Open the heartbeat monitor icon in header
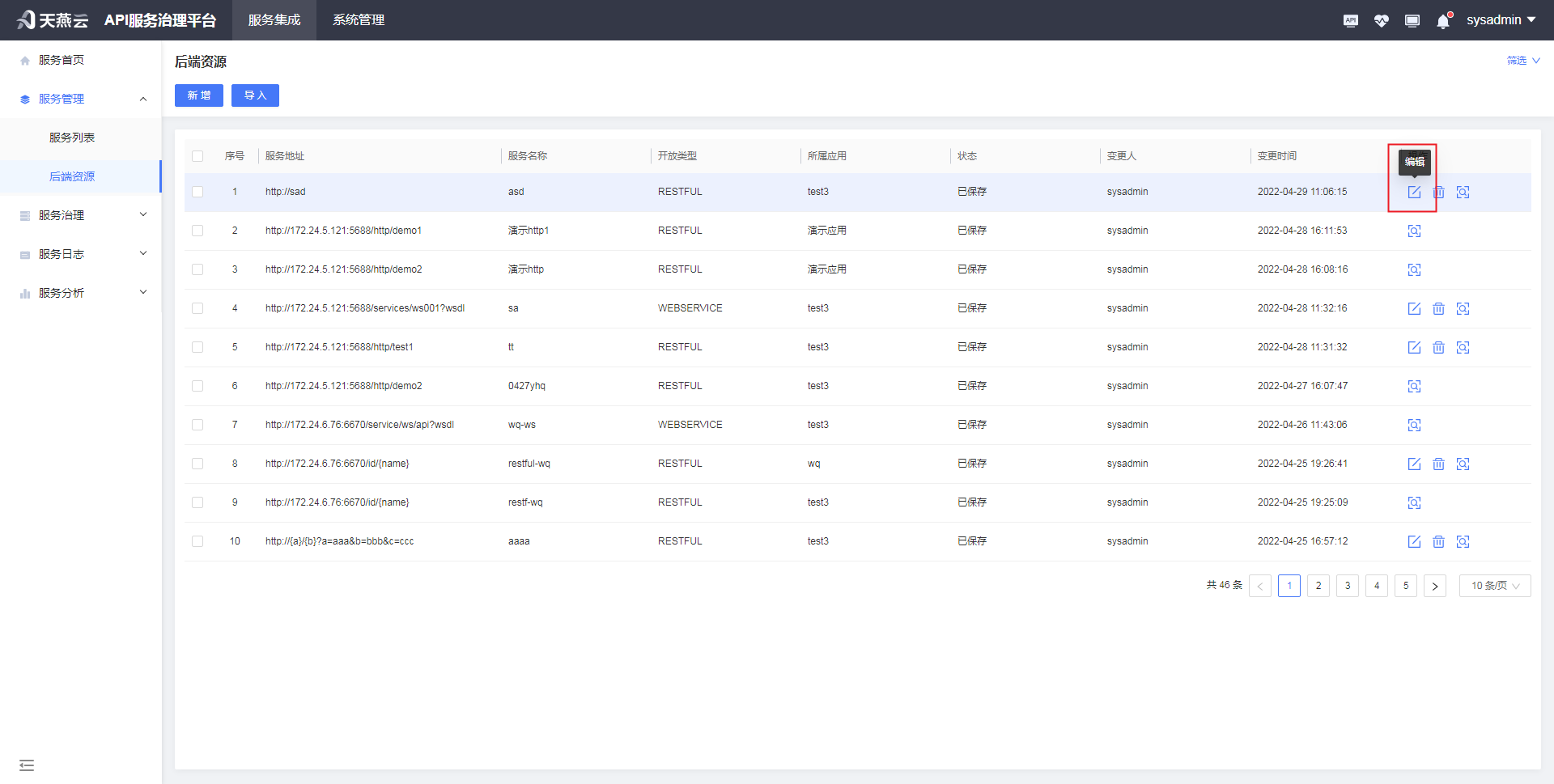1554x784 pixels. pos(1381,21)
